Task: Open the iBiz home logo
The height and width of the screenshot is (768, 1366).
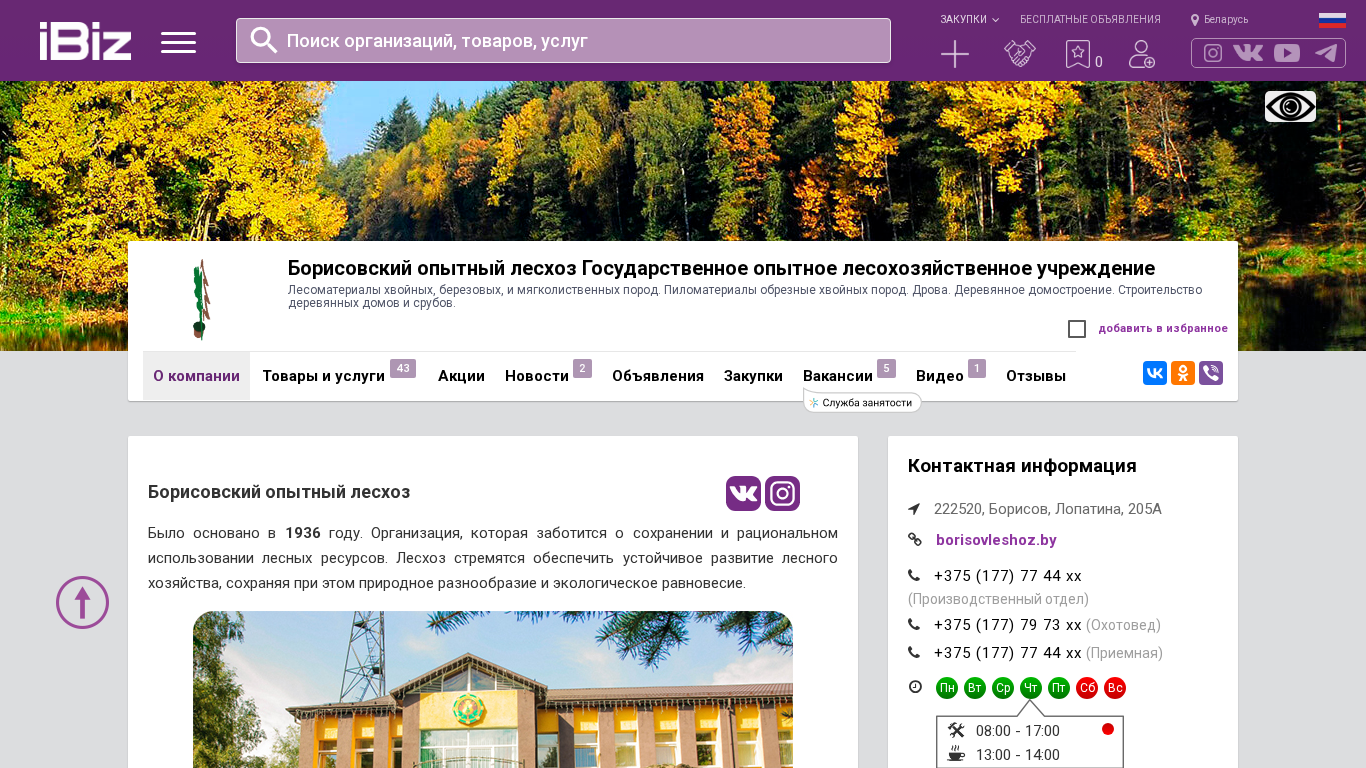Action: (x=85, y=41)
